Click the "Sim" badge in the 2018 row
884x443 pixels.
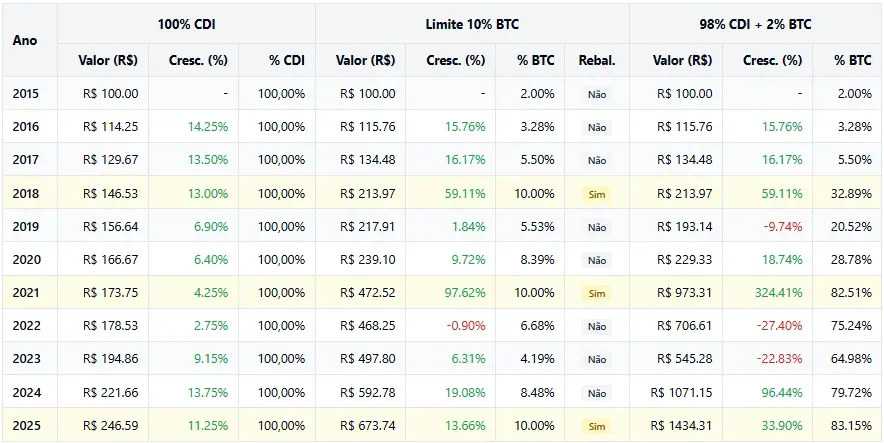pos(596,194)
